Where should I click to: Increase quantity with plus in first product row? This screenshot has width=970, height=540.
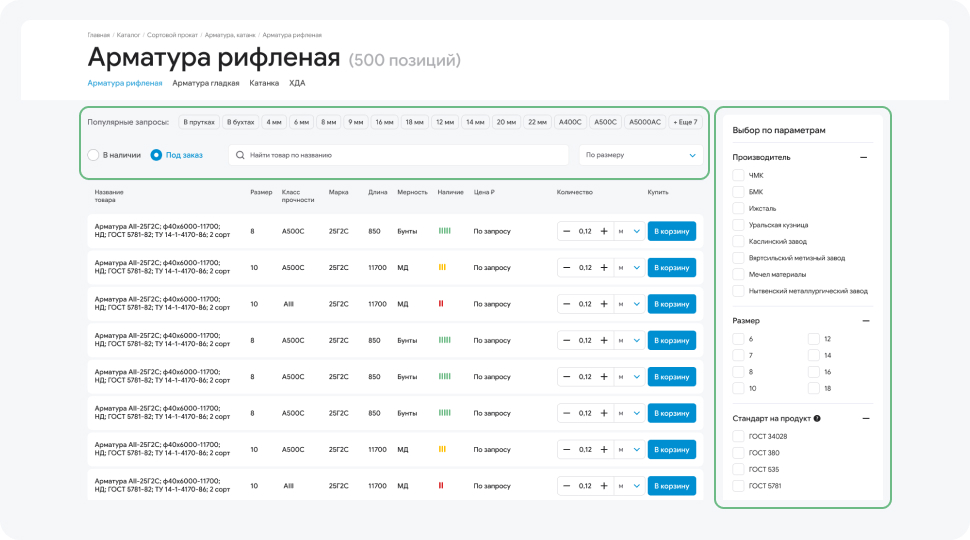coord(604,231)
